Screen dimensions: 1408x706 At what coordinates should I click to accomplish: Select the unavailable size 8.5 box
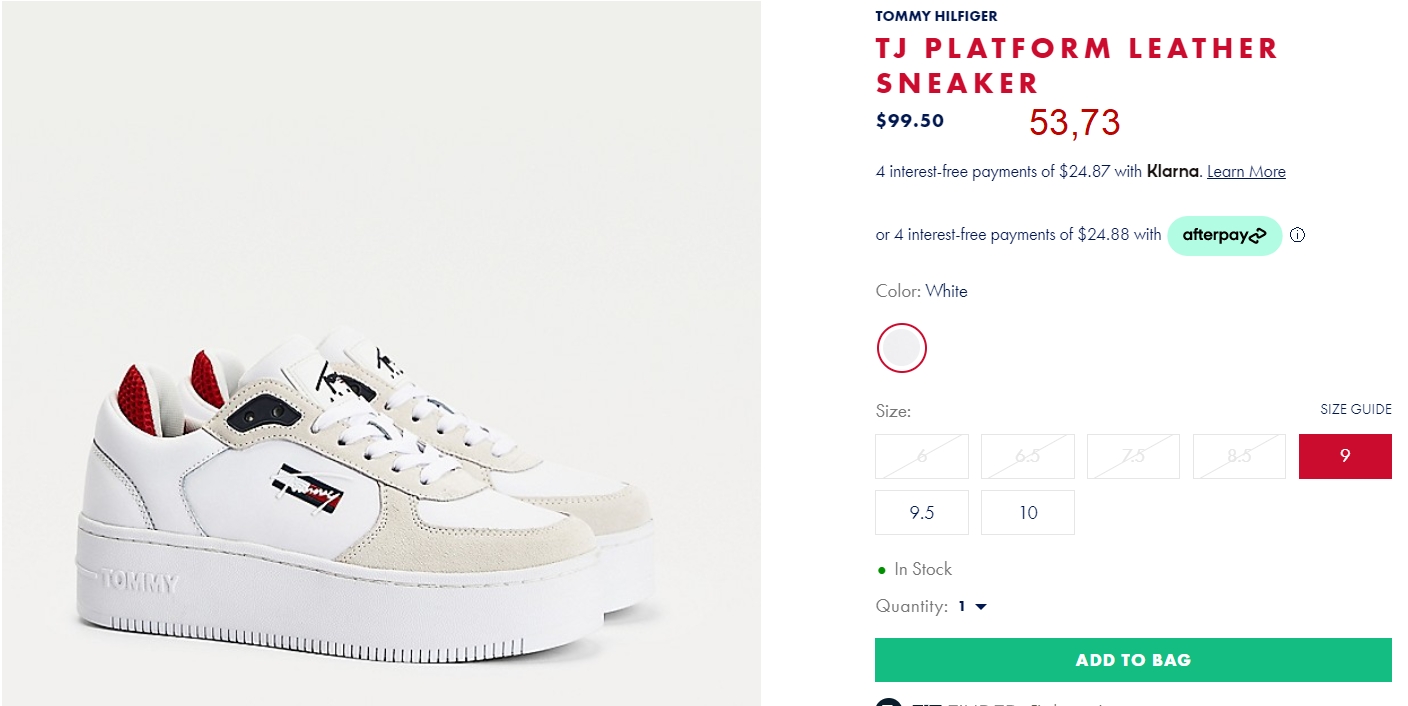(1239, 456)
